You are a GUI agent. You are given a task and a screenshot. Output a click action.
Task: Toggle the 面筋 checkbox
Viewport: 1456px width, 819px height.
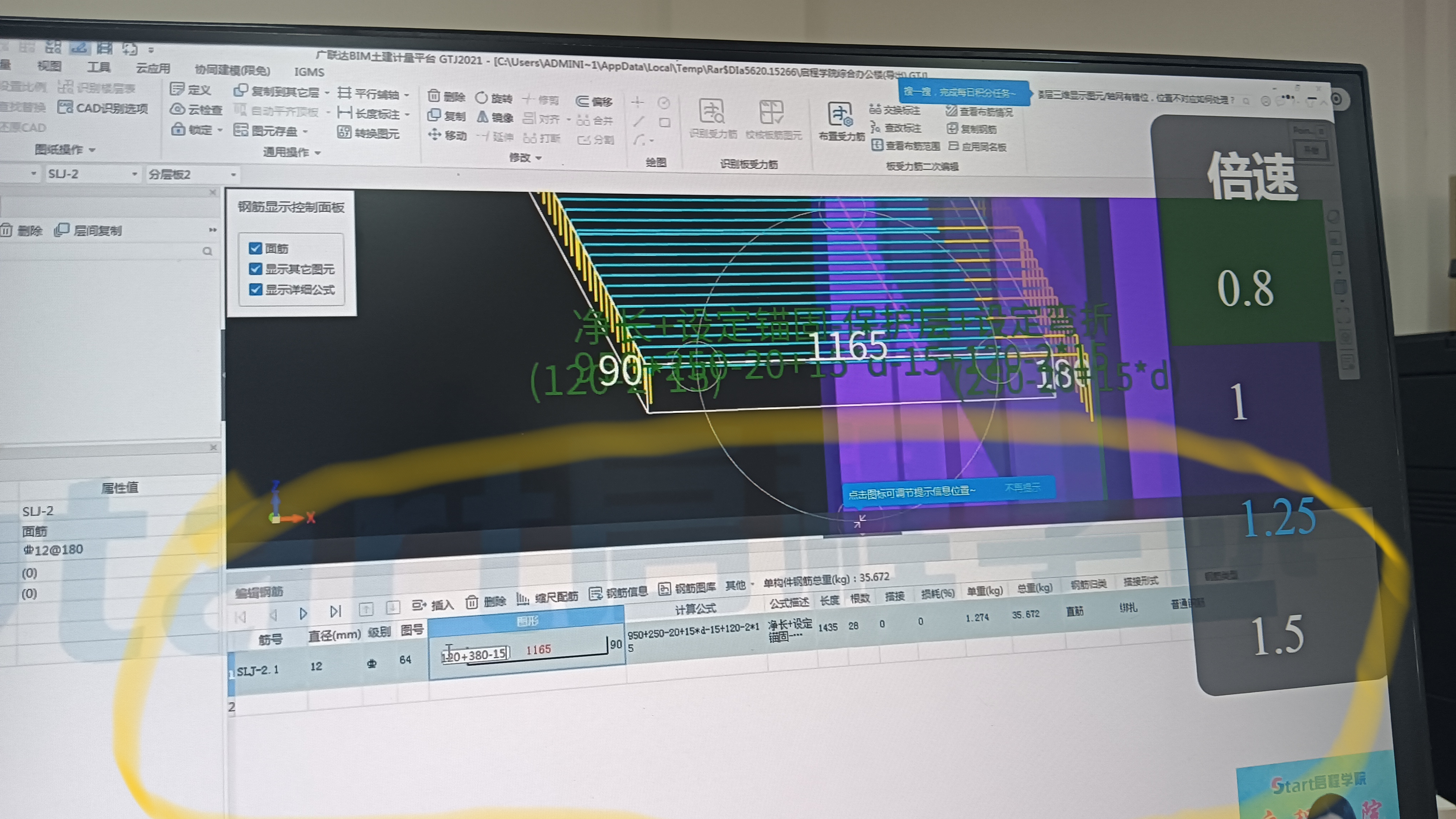coord(256,248)
